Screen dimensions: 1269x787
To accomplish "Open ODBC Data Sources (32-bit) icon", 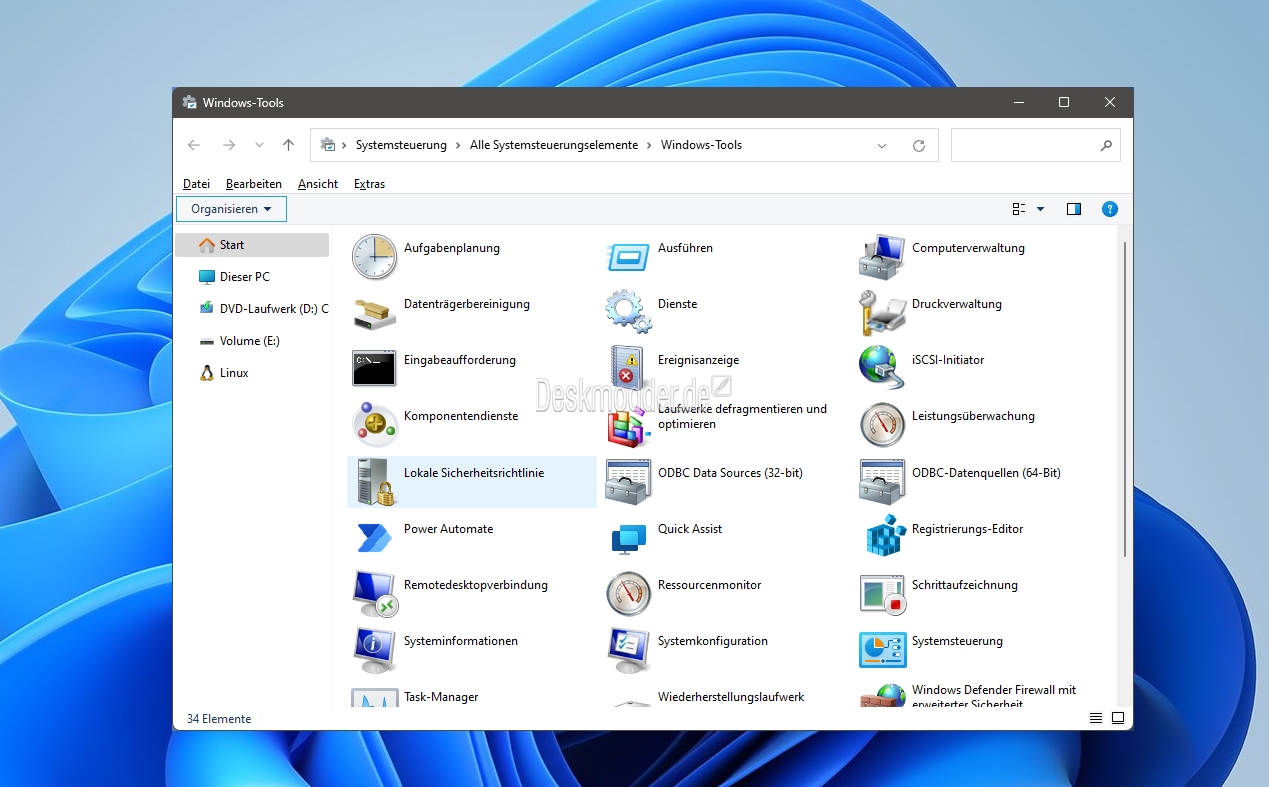I will 628,481.
